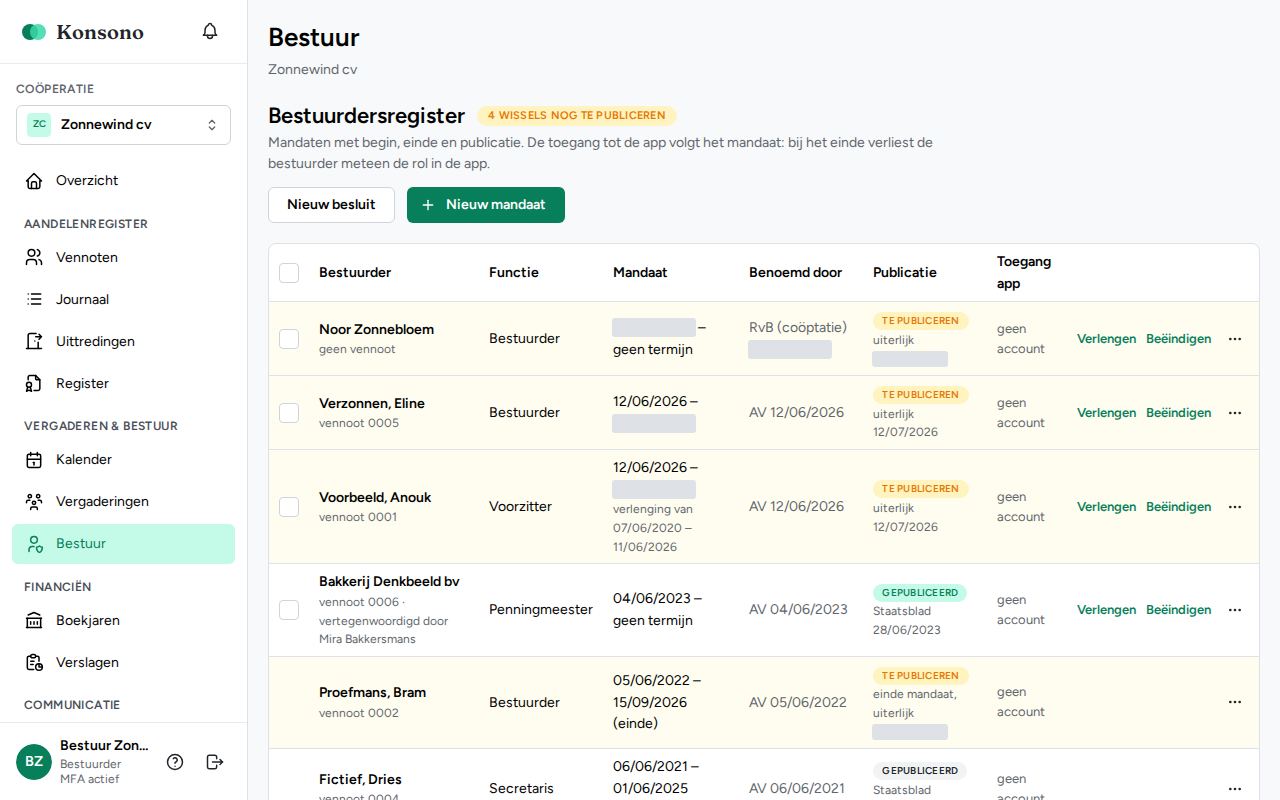Image resolution: width=1280 pixels, height=800 pixels.
Task: Open more options for Bakkerij Denkbeeld bv
Action: click(x=1235, y=610)
